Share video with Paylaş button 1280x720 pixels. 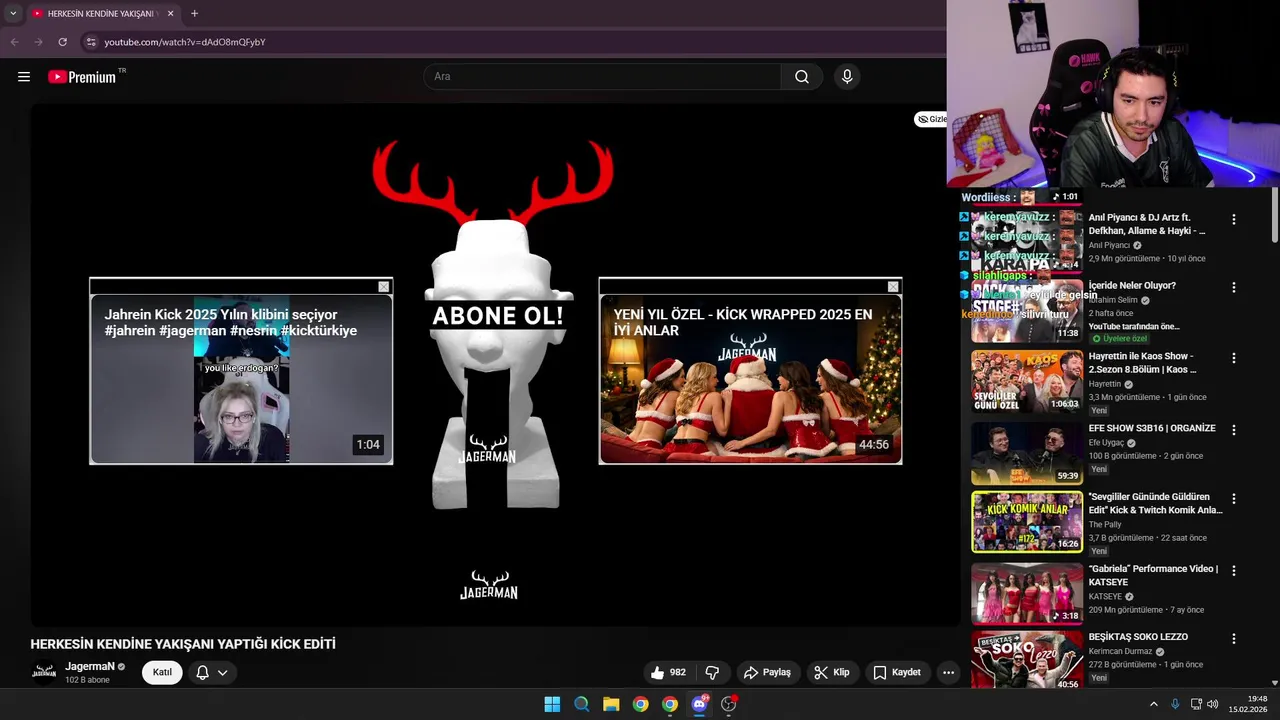coord(767,672)
